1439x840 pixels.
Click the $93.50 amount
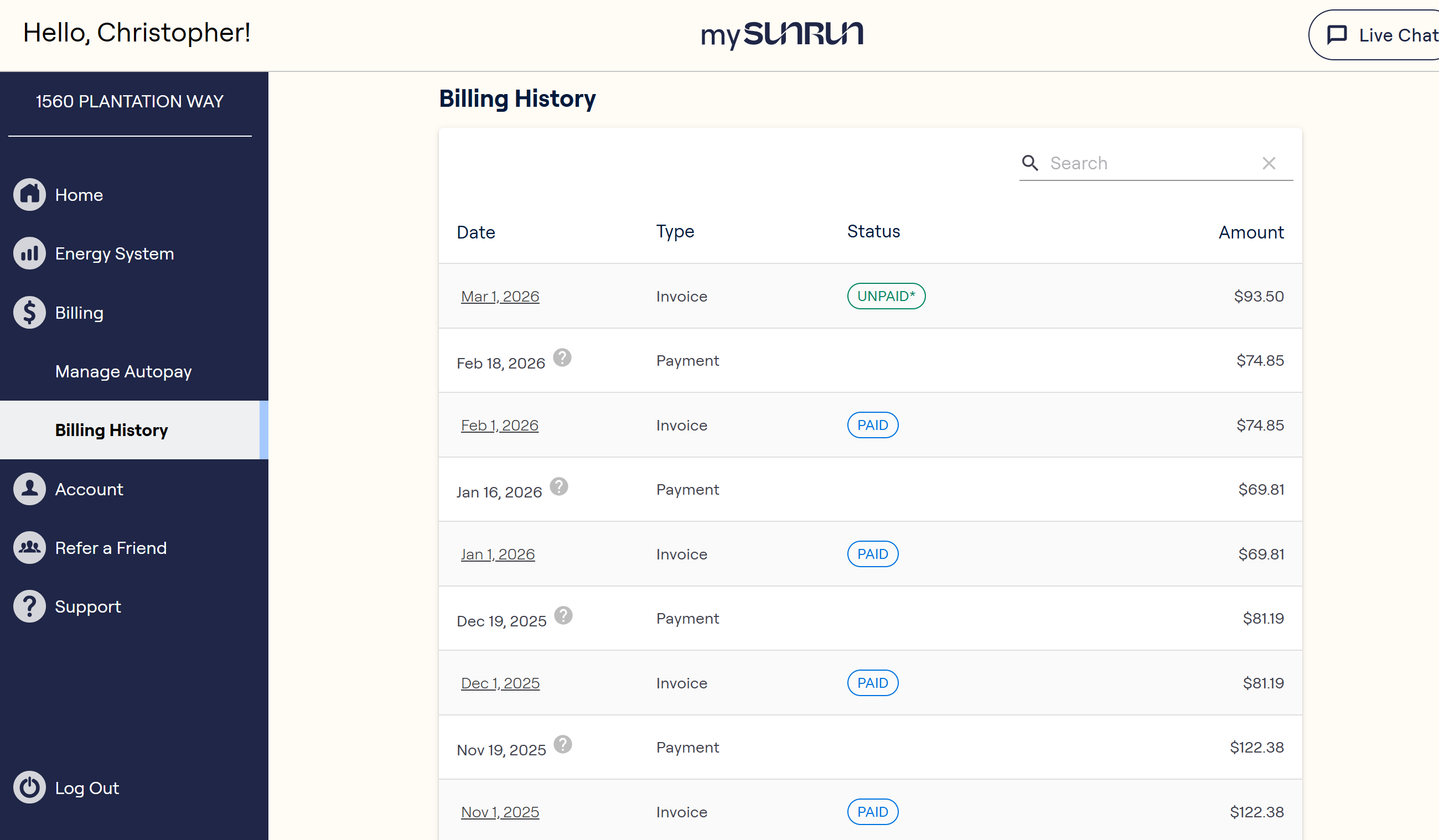tap(1259, 297)
